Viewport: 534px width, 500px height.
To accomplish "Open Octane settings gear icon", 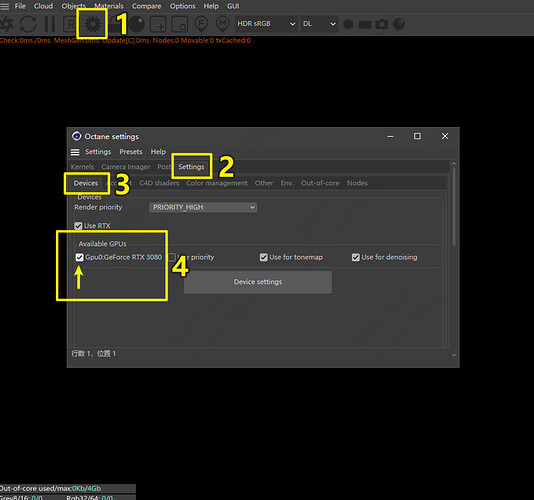I will coord(93,24).
